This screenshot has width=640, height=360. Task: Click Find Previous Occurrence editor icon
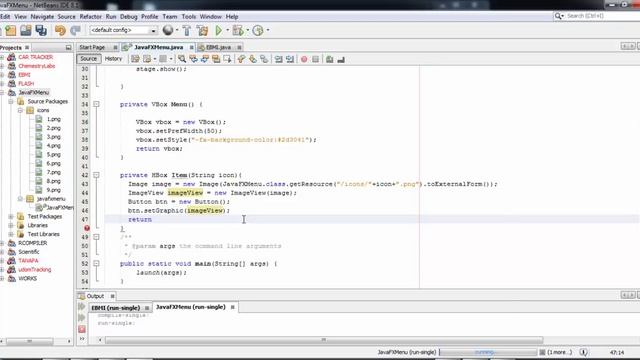point(193,59)
